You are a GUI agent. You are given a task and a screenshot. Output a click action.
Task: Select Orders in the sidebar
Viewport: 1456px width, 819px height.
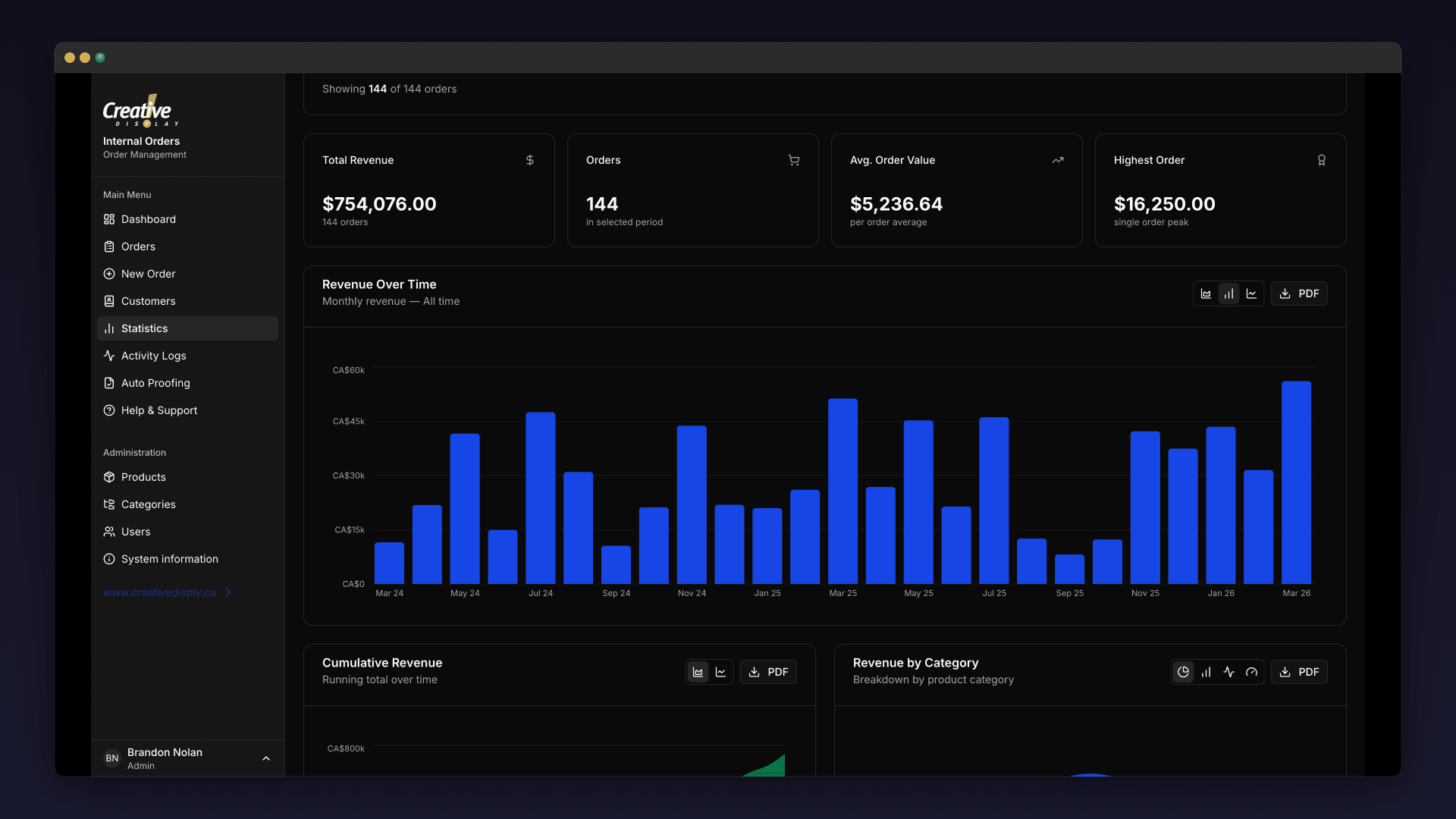[x=138, y=246]
